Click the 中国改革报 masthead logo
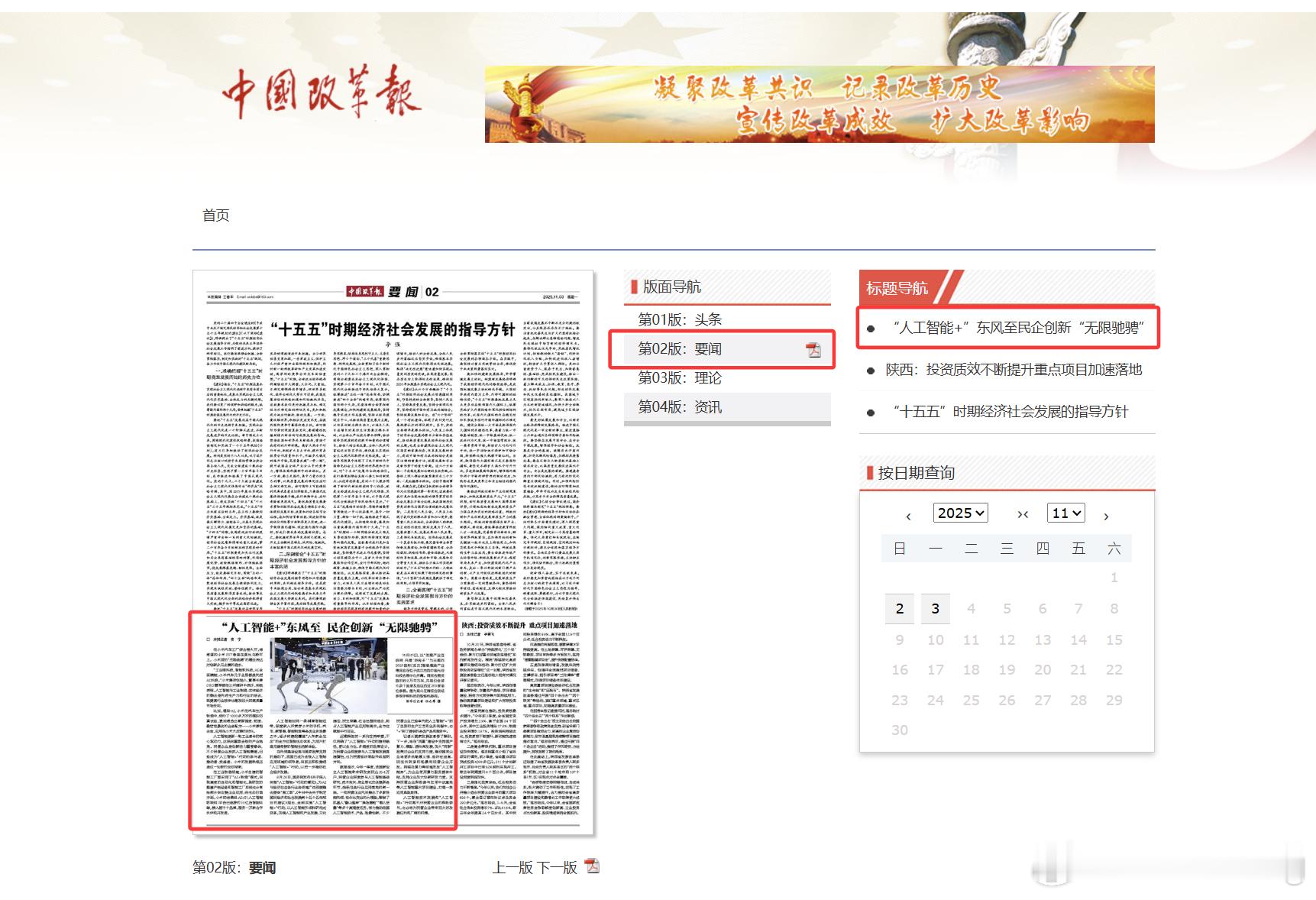This screenshot has height=900, width=1316. (x=321, y=96)
